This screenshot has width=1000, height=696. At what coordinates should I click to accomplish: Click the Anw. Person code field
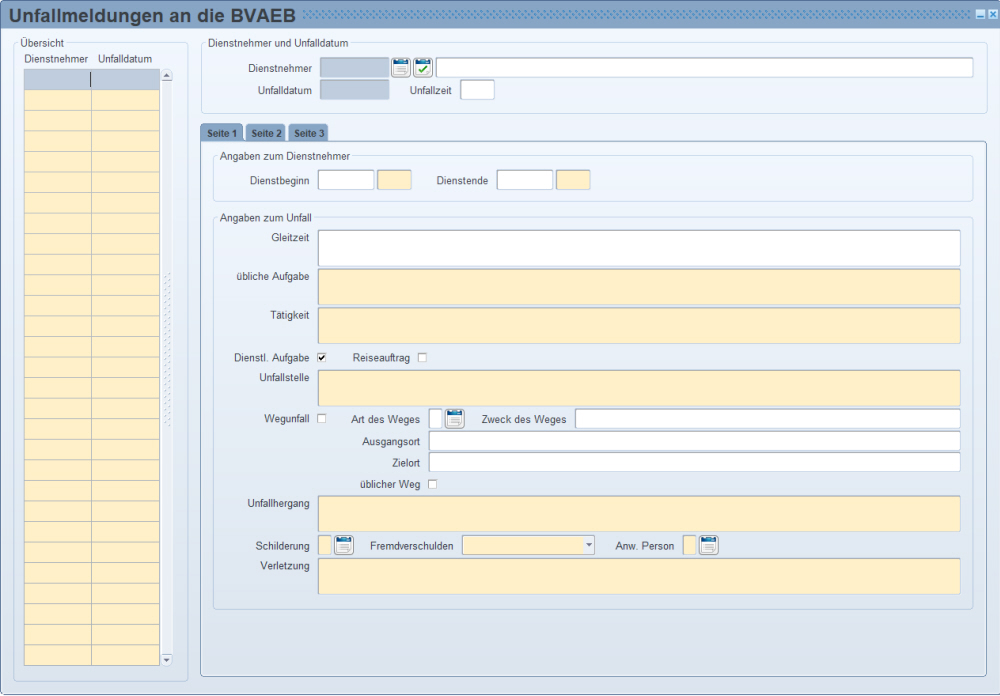(689, 545)
